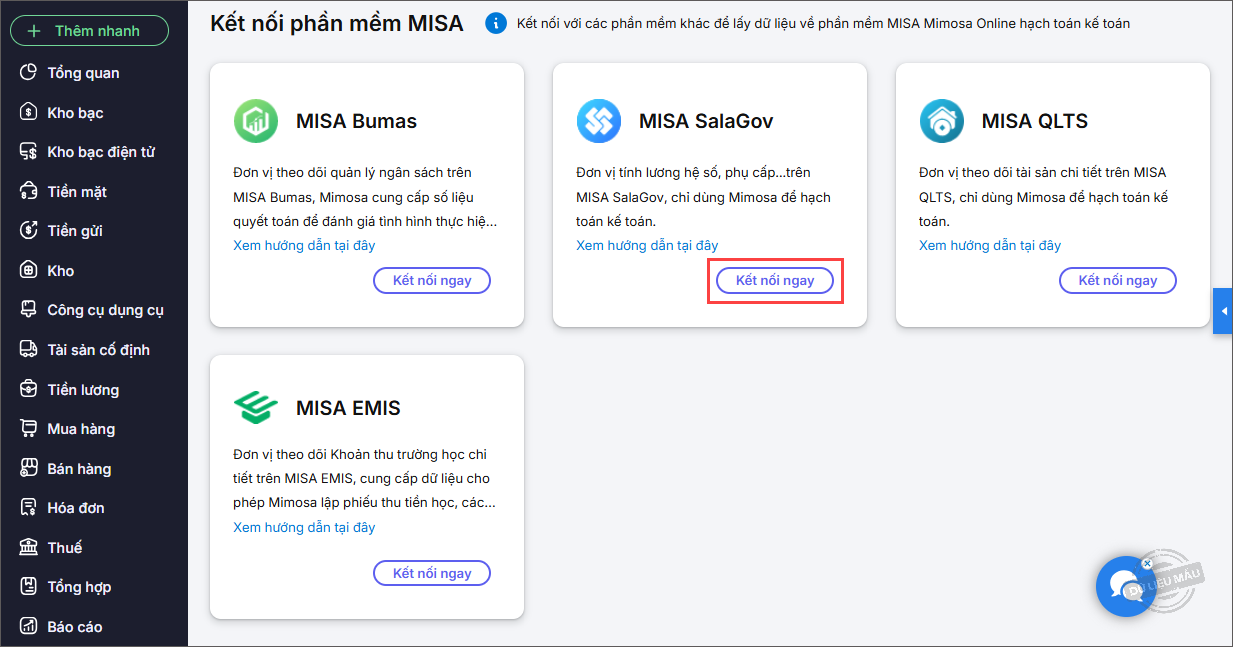Open the chat support bubble icon
This screenshot has height=647, width=1233.
tap(1125, 586)
